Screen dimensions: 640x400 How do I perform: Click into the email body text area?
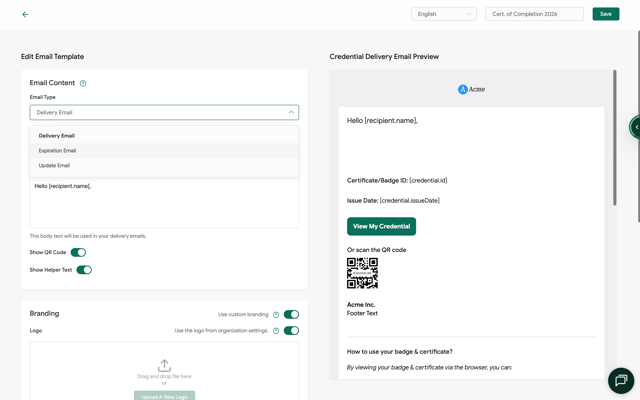pyautogui.click(x=164, y=203)
